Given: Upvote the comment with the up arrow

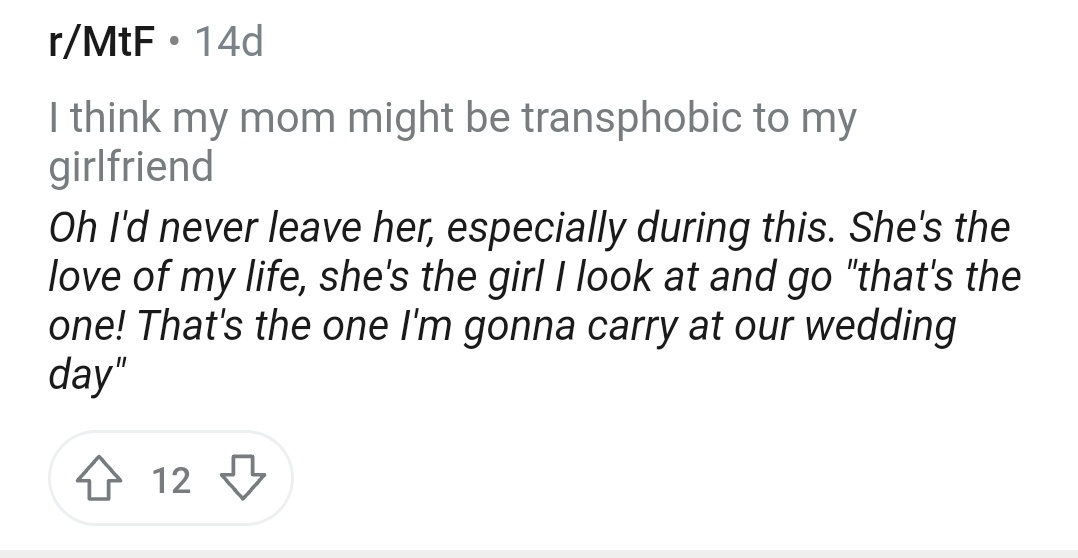Looking at the screenshot, I should [99, 478].
